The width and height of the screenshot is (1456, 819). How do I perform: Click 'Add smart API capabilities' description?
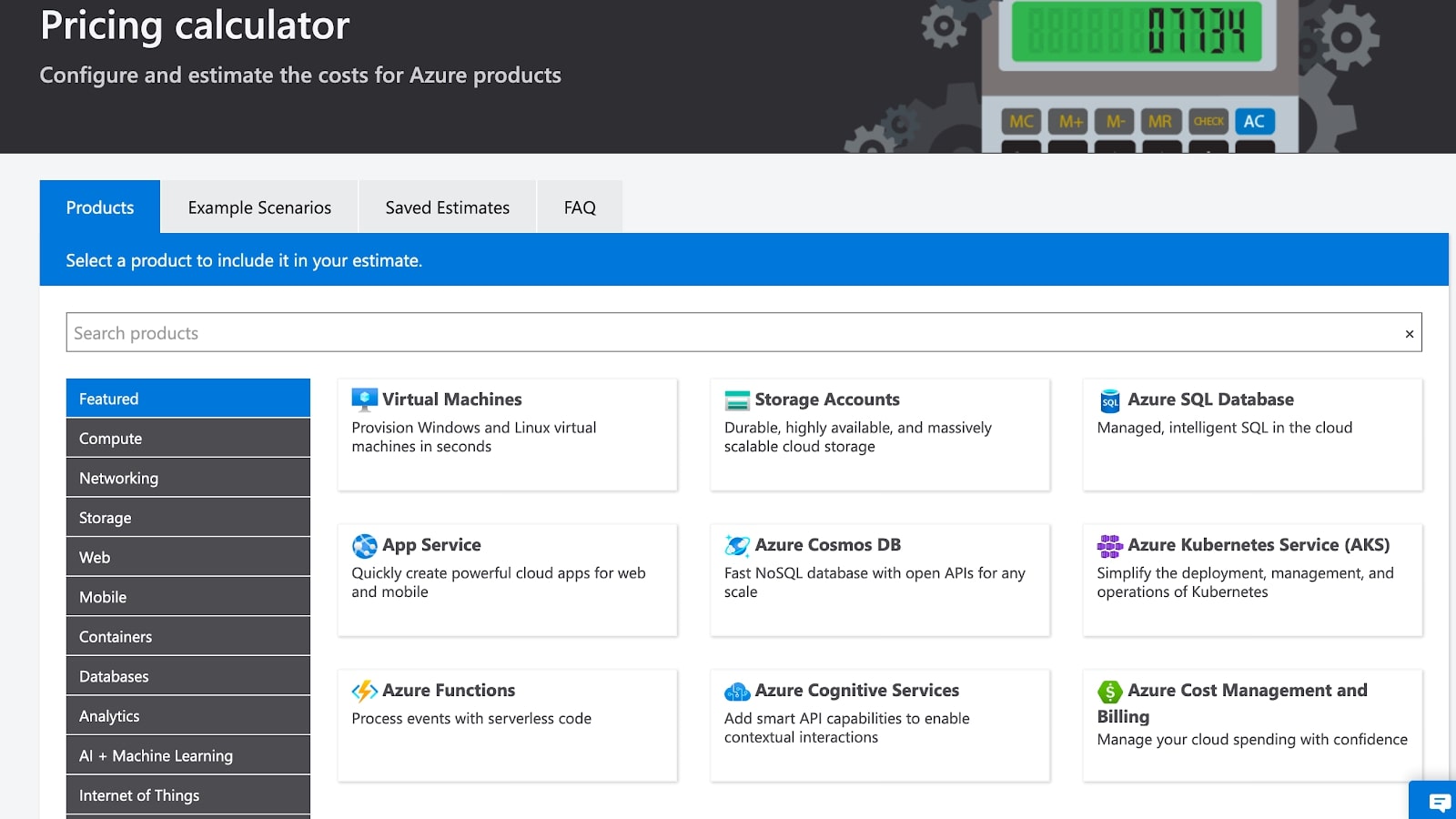click(x=847, y=728)
